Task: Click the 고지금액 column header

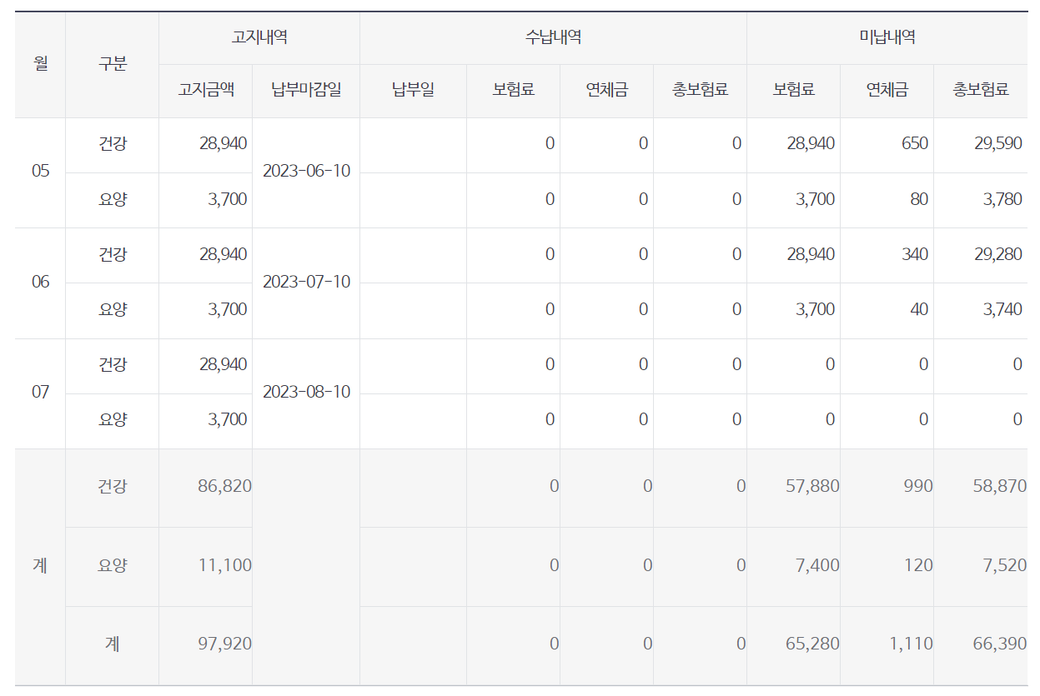Action: click(x=206, y=90)
